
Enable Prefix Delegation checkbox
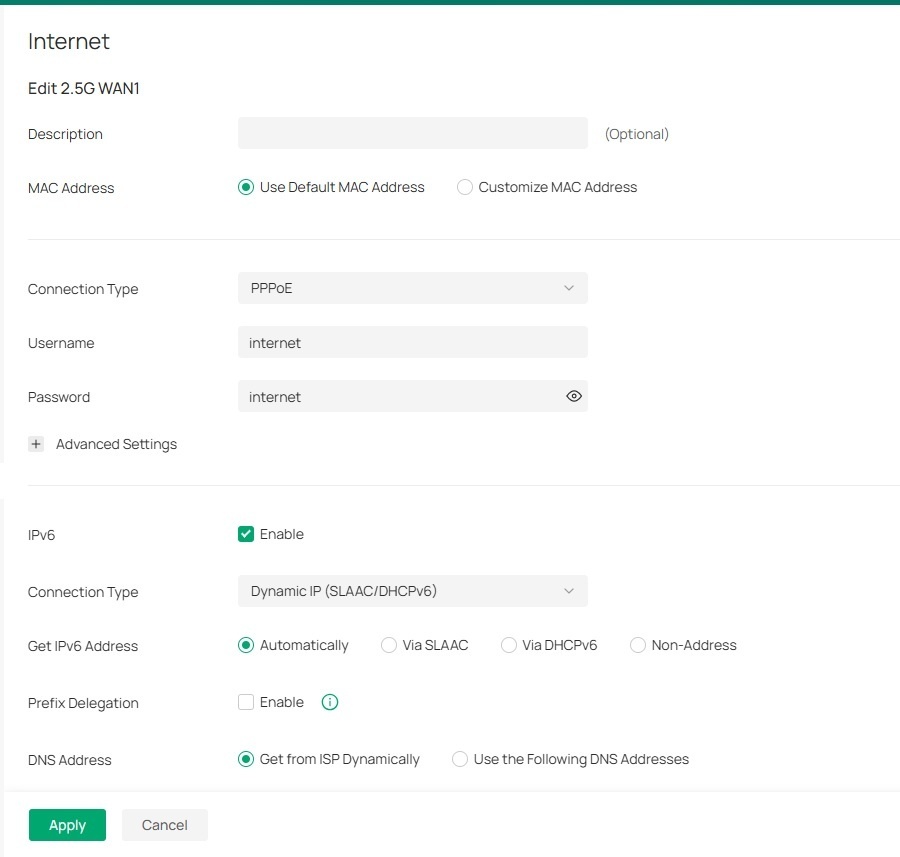click(246, 702)
